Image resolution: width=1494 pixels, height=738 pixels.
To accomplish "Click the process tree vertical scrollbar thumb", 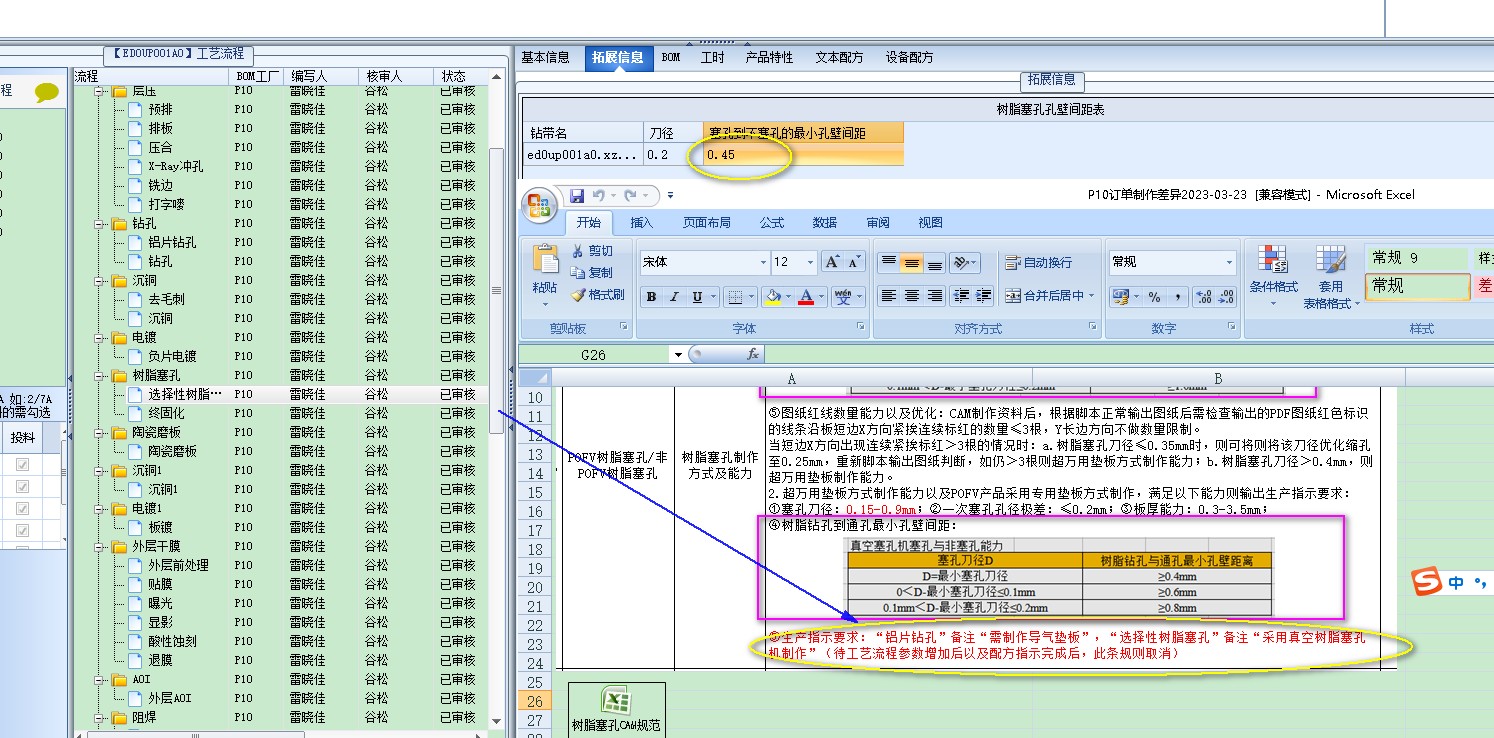I will 496,291.
